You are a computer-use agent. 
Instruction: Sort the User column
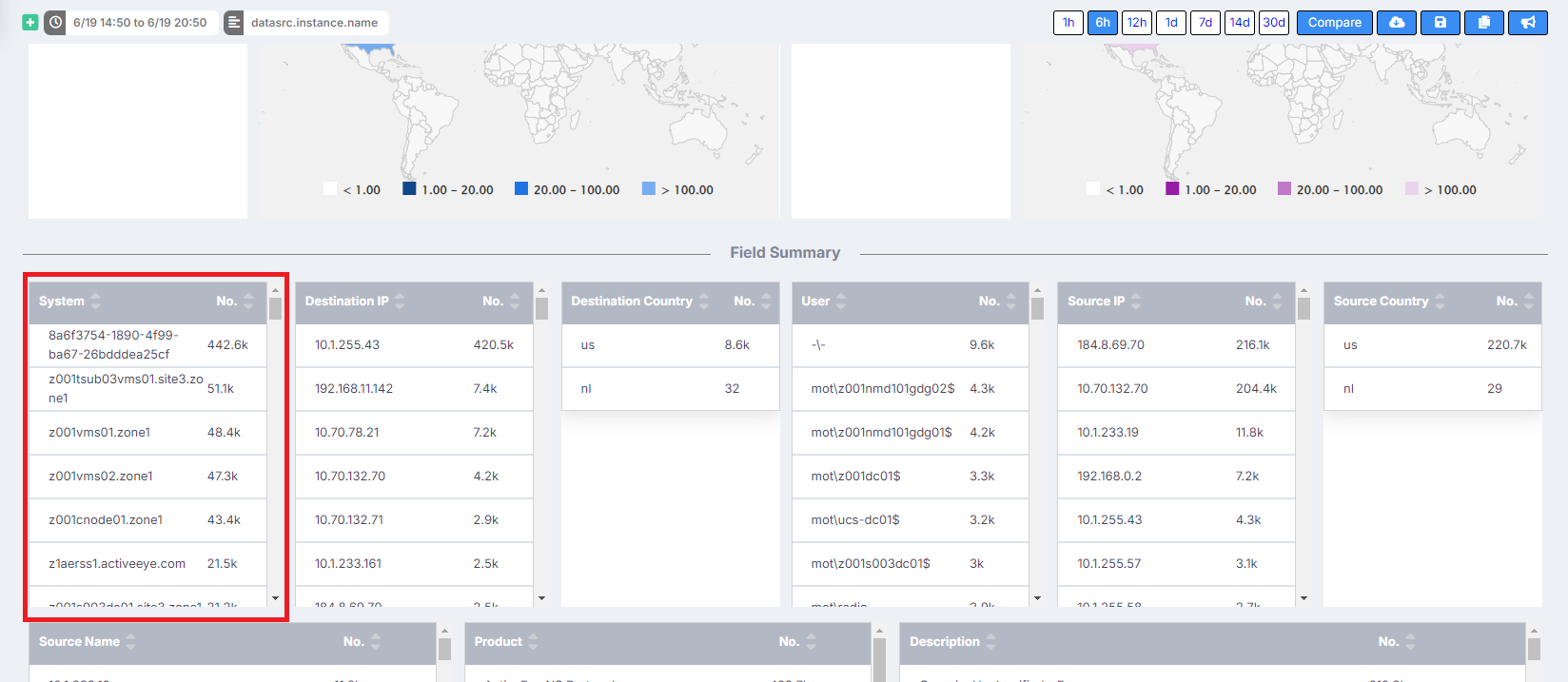coord(841,301)
